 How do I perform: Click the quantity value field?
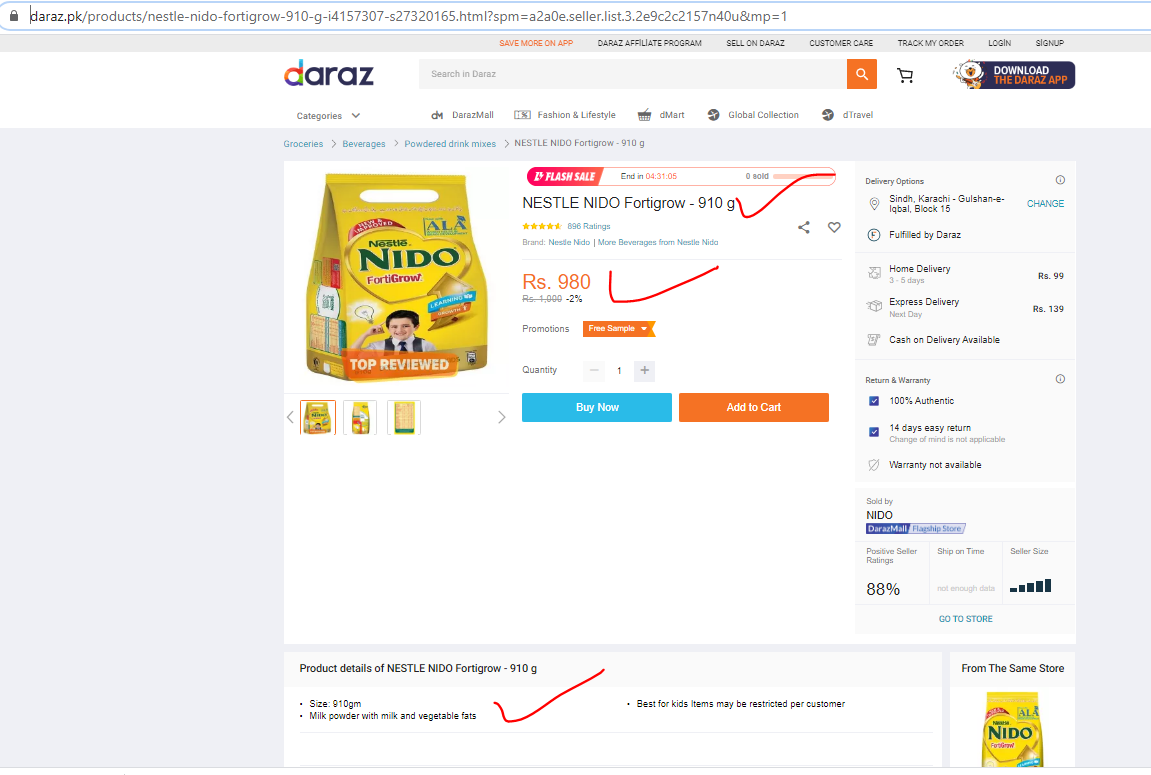[x=619, y=371]
